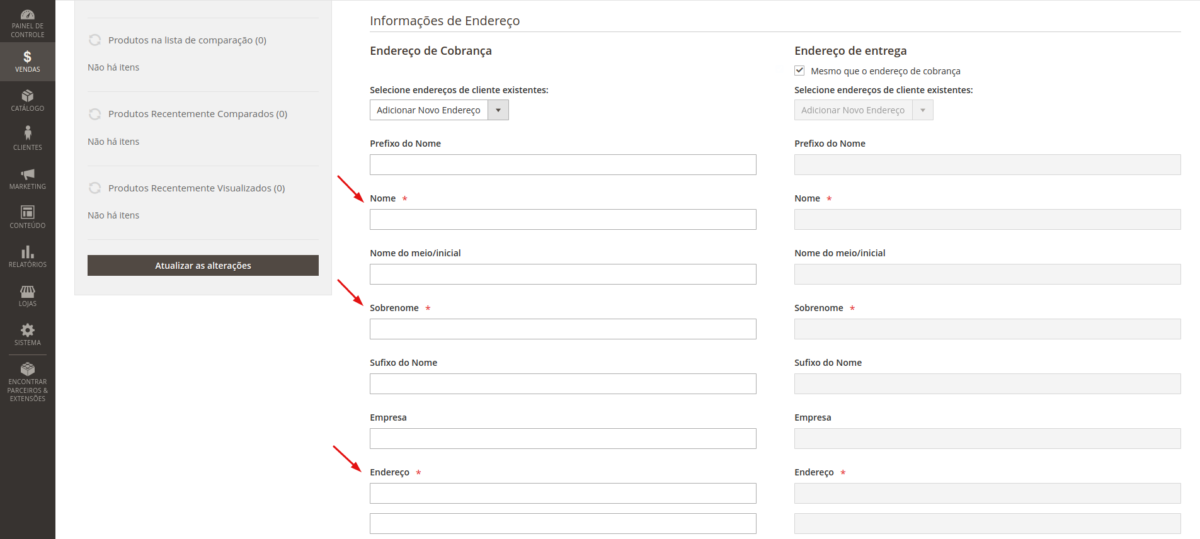Expand Produtos Recentemente Comparados section
1200x539 pixels.
[x=188, y=114]
